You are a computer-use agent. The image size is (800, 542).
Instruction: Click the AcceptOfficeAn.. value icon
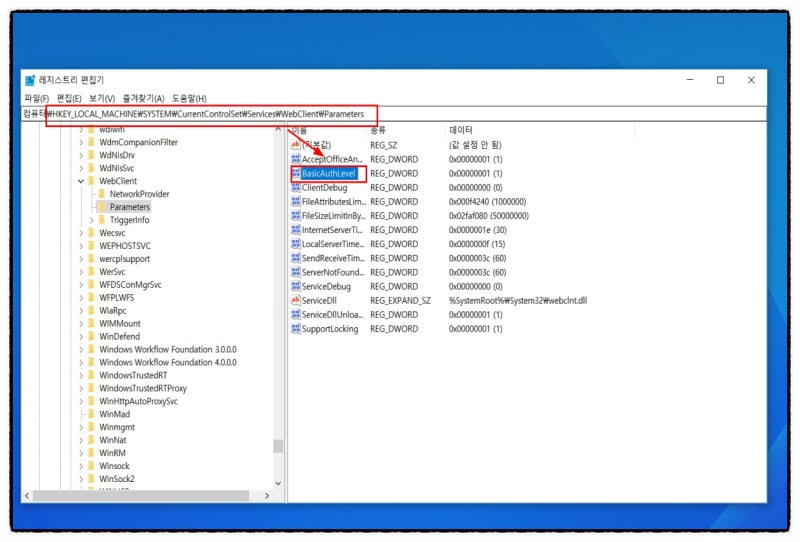pos(296,159)
